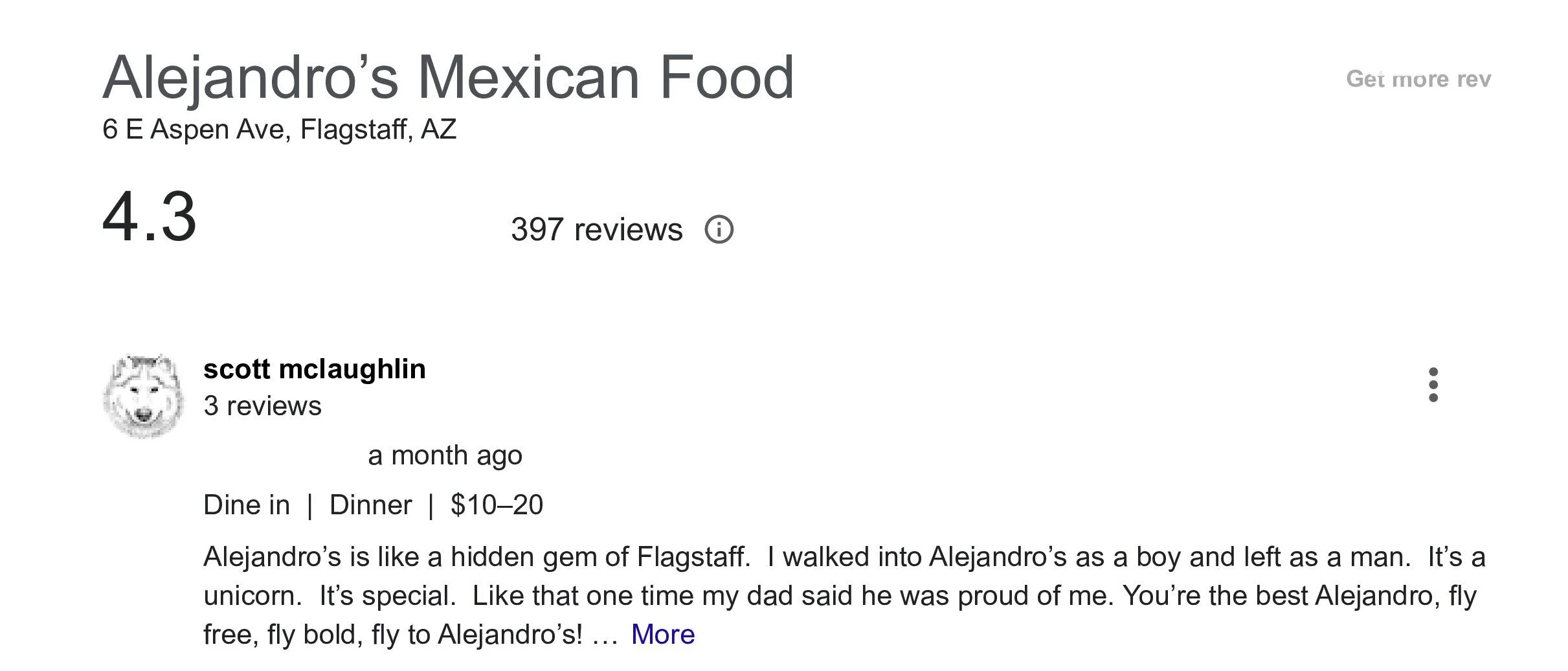The width and height of the screenshot is (1568, 671).
Task: Click the 6 E Aspen Ave address
Action: pos(279,129)
